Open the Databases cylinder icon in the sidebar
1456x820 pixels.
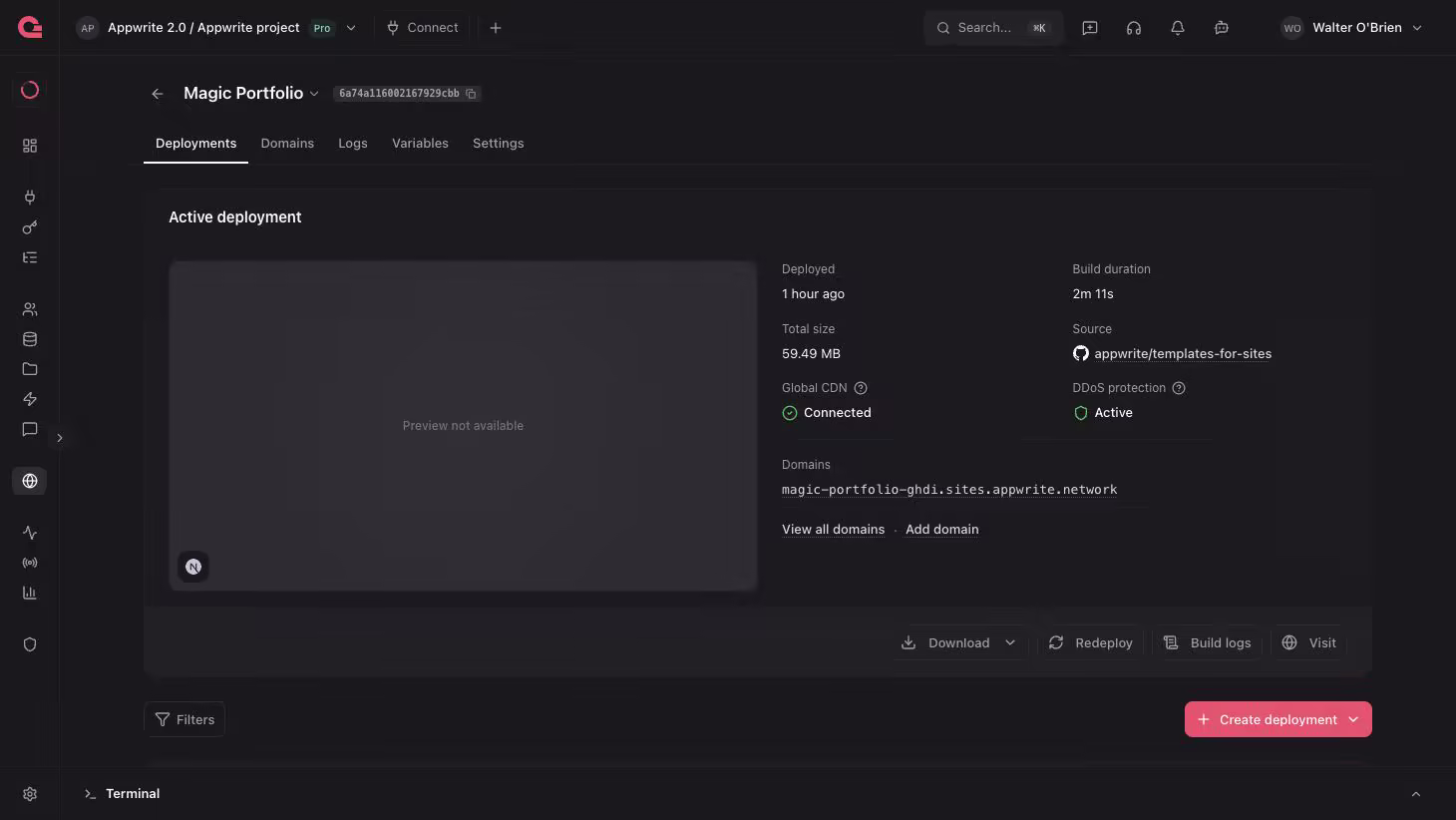[30, 339]
